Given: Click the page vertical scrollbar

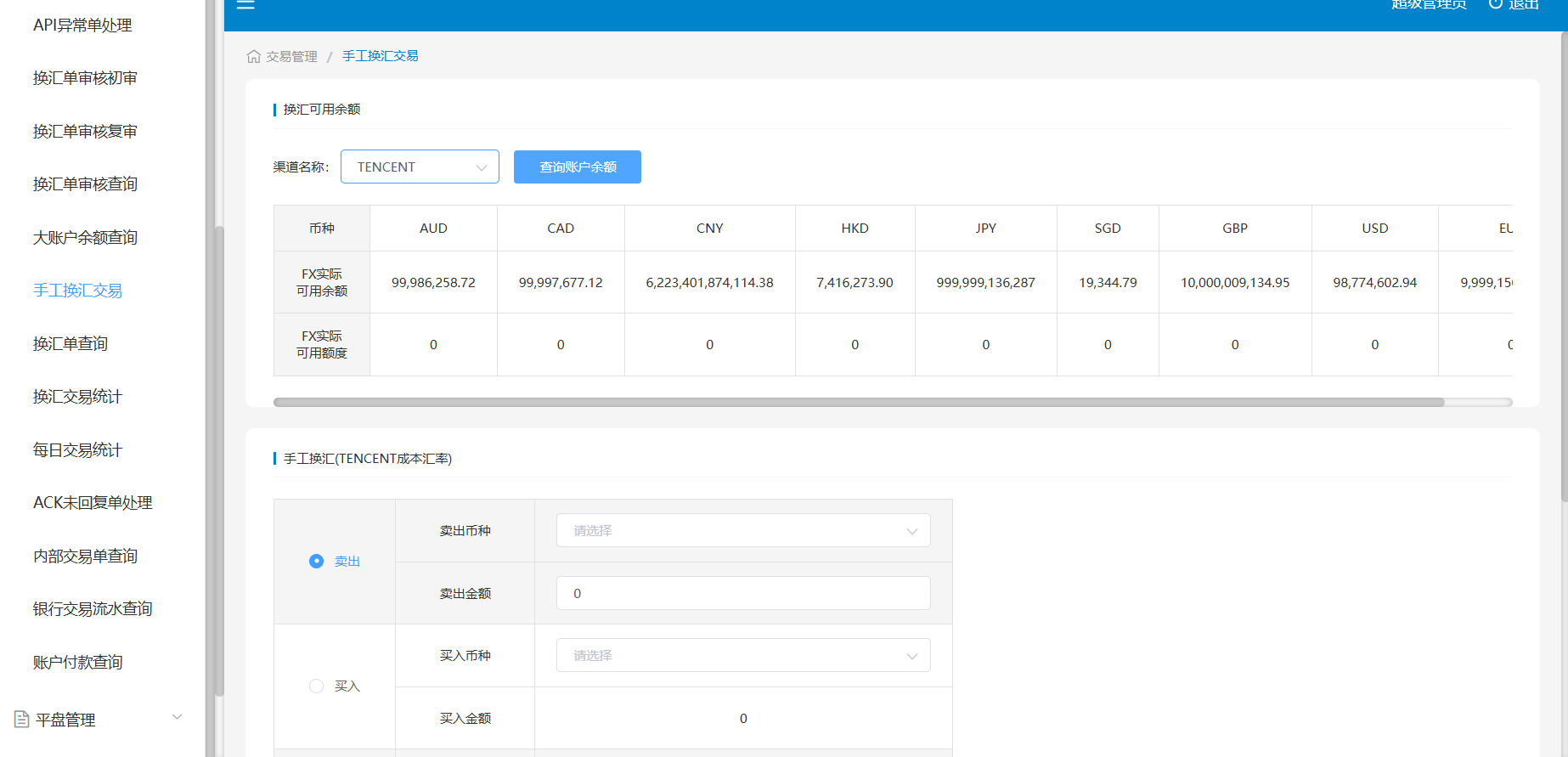Looking at the screenshot, I should [1565, 266].
